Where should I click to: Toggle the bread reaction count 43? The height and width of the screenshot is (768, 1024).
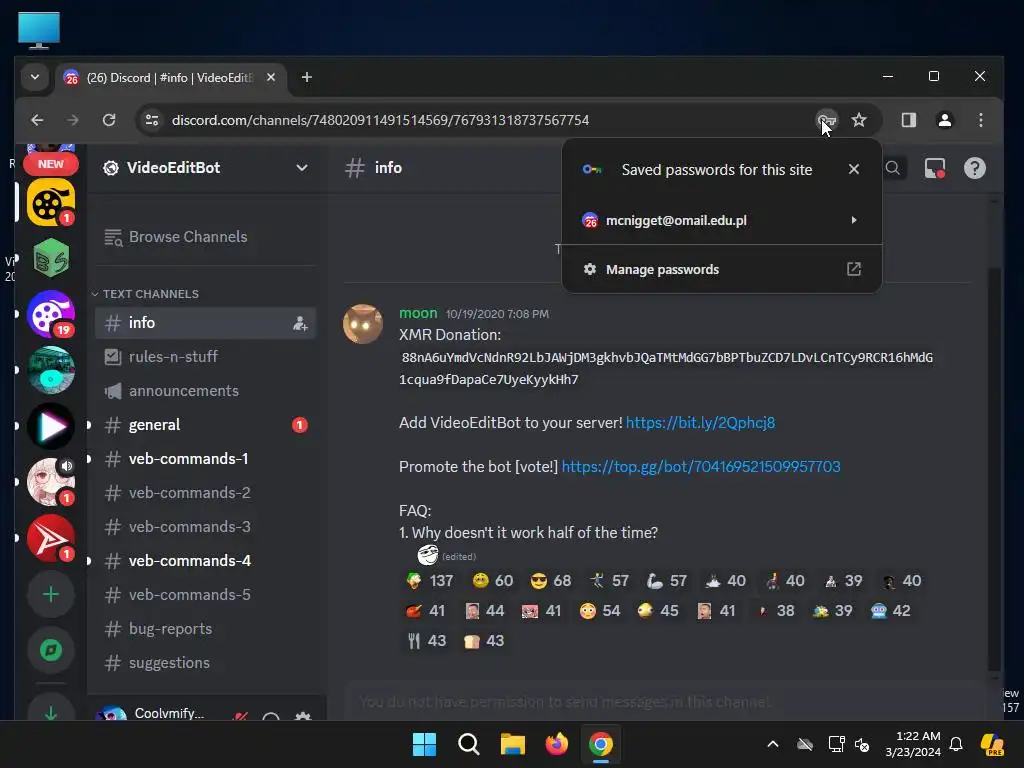484,641
